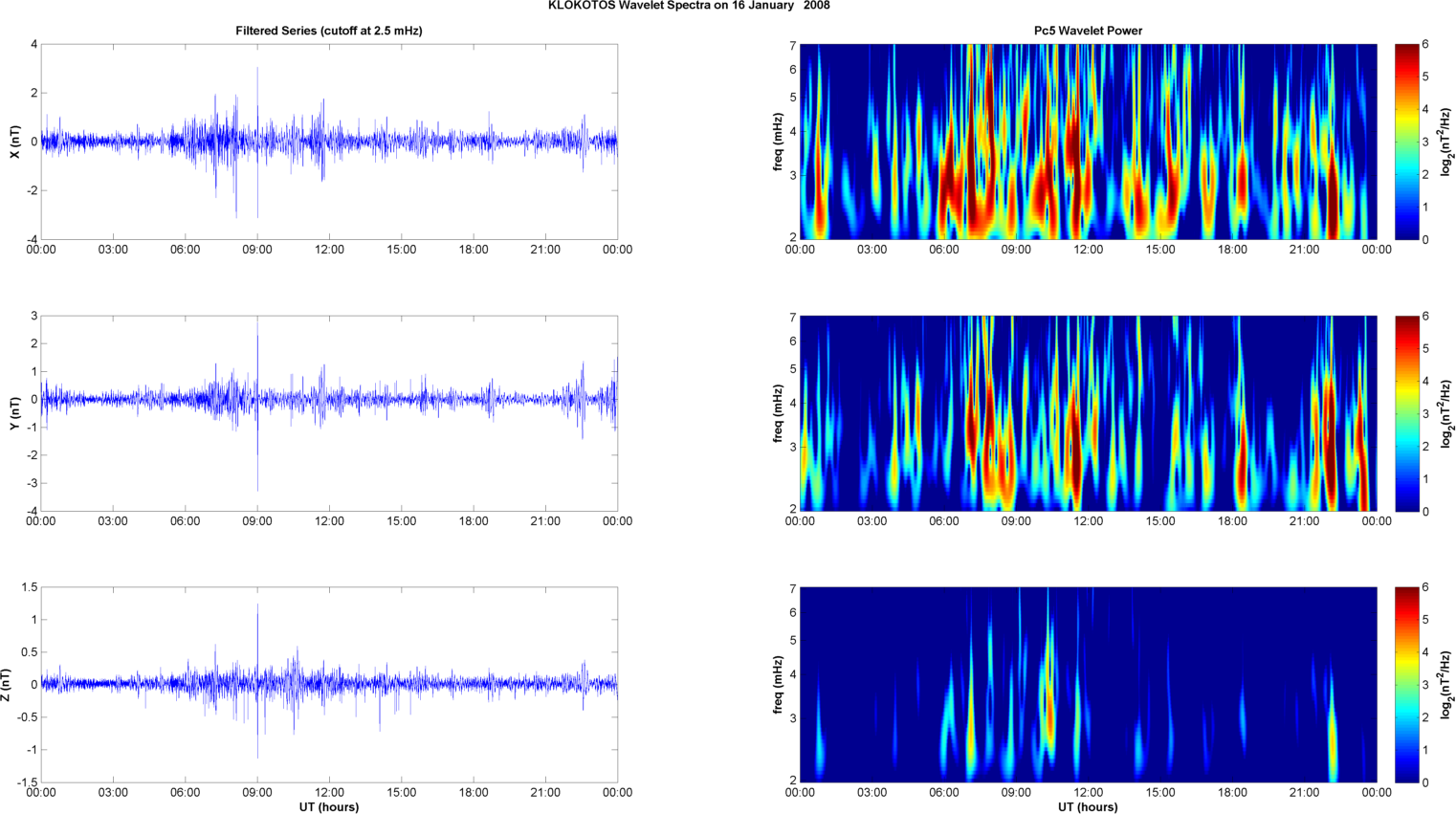The width and height of the screenshot is (1456, 814).
Task: Click the freq (mHz) label of the top spectrogram
Action: coord(779,142)
